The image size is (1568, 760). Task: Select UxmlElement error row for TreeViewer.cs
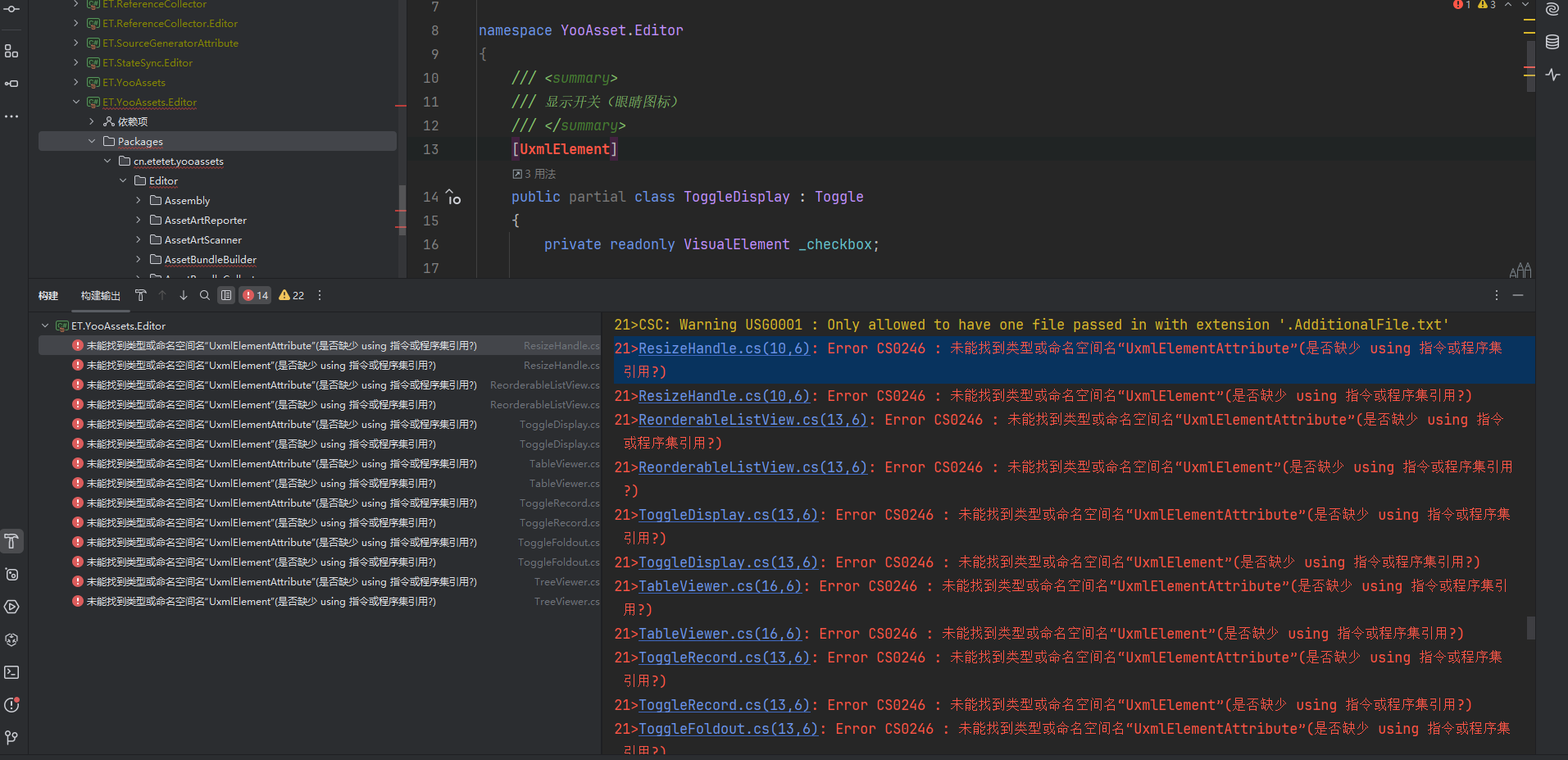(x=320, y=601)
